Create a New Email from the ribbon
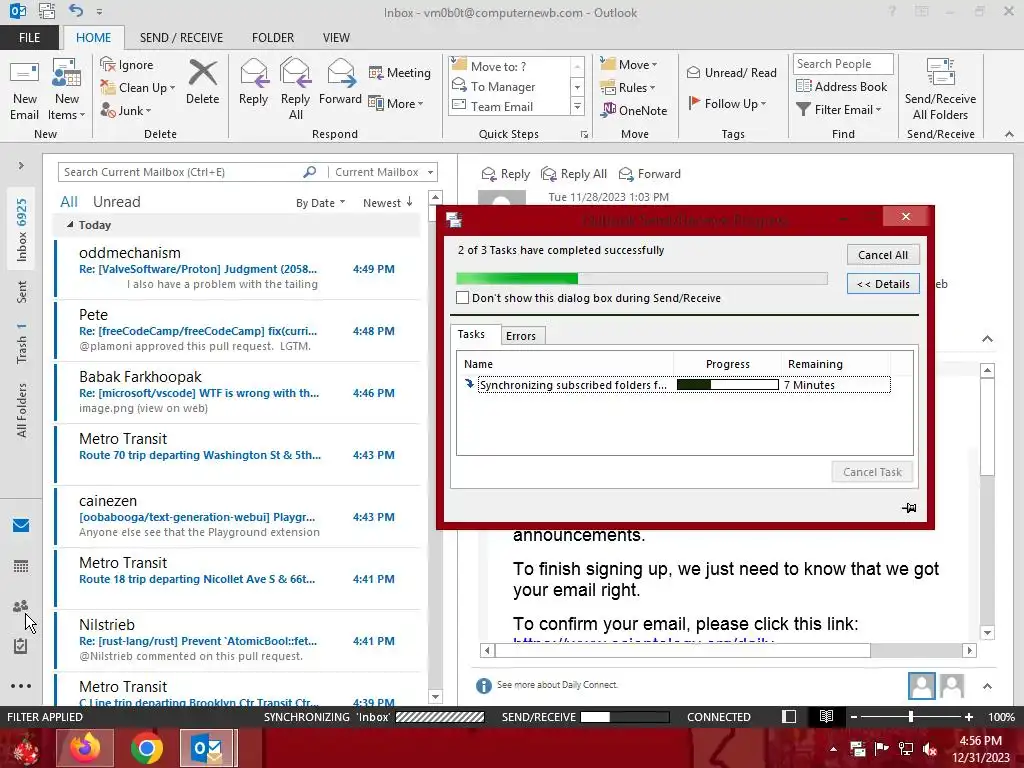 pos(25,90)
